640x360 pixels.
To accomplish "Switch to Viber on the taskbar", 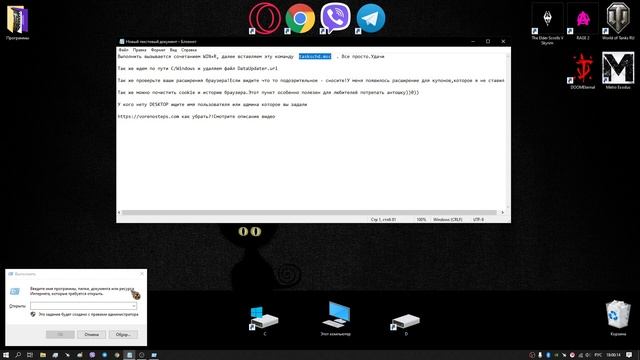I will [92, 355].
